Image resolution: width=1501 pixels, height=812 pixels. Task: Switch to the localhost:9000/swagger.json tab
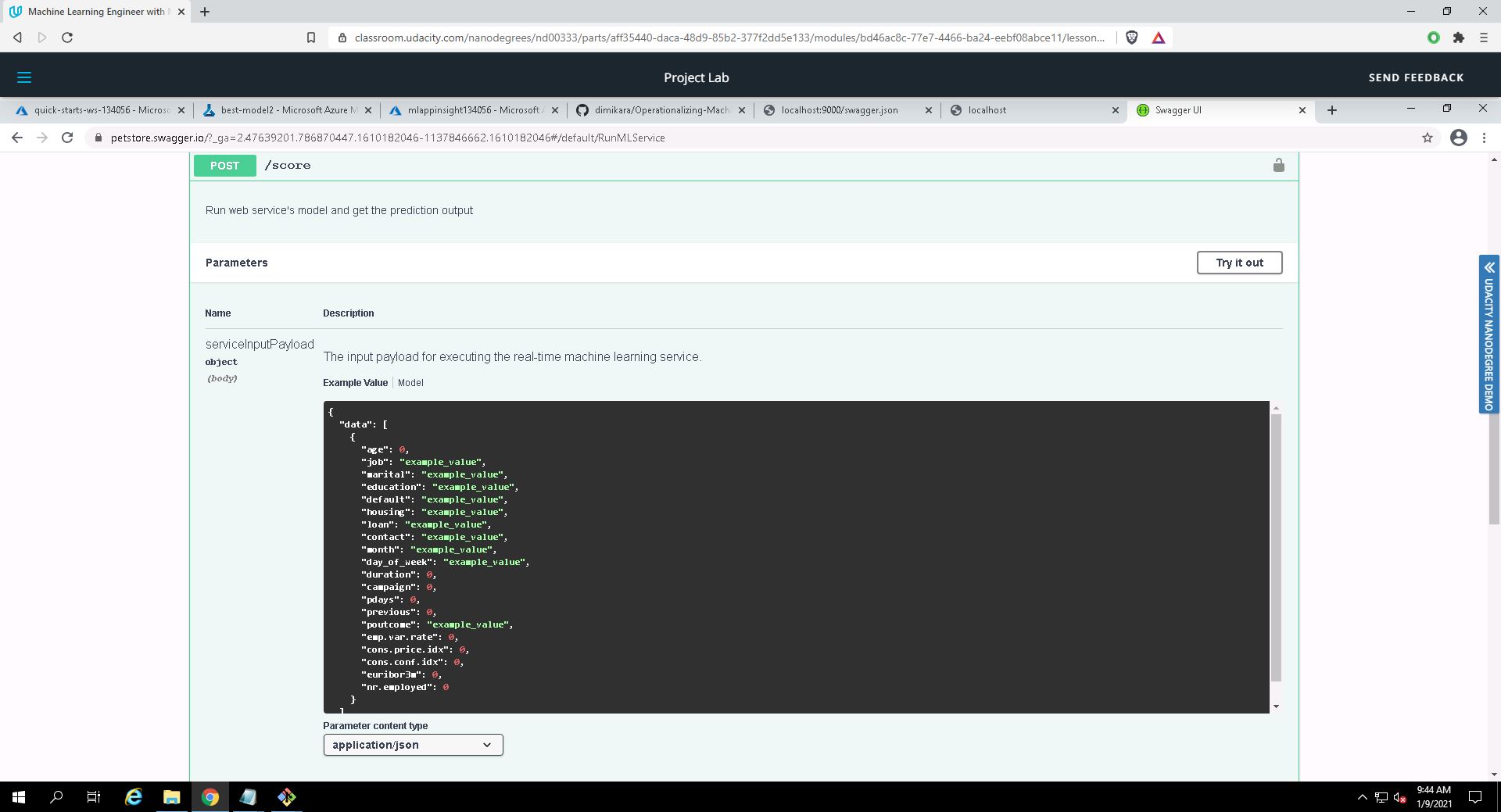[x=839, y=110]
